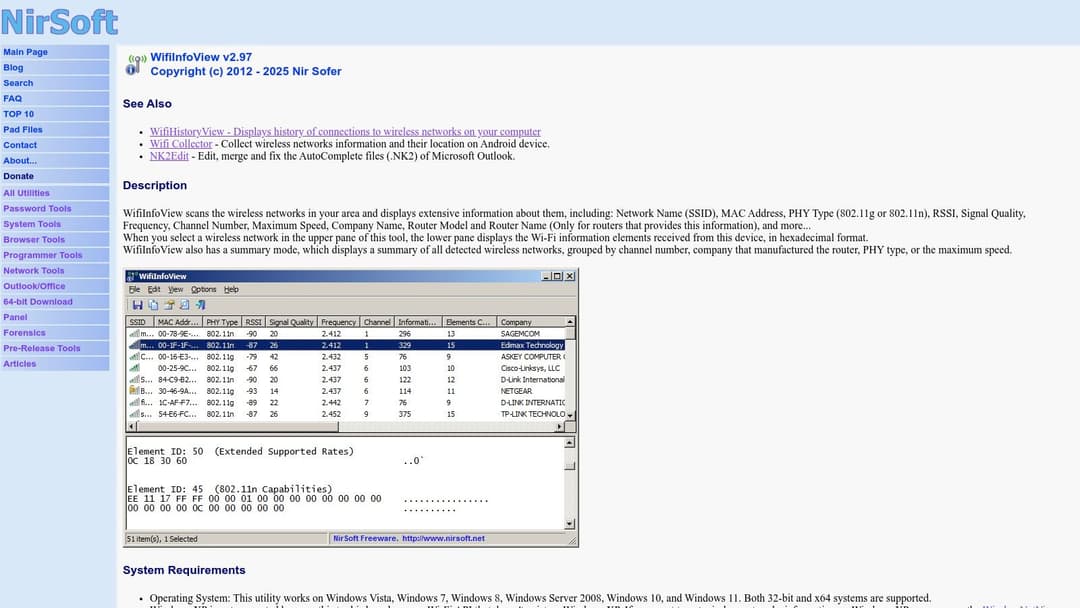Screen dimensions: 1080x608
Task: Open the NK2Edit link
Action: 169,156
